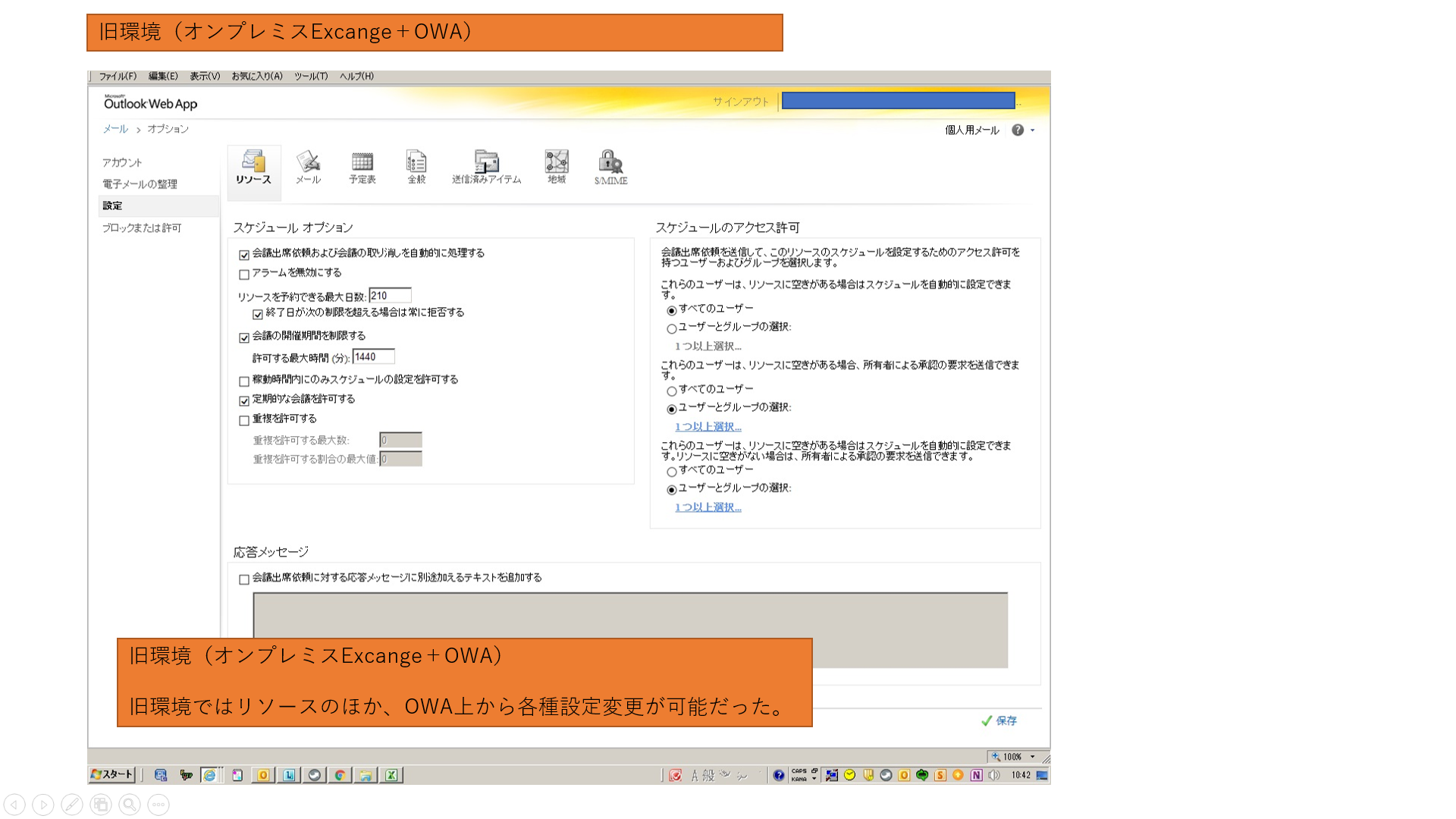Select the first すべてのユーザー radio button
This screenshot has width=1456, height=819.
[672, 311]
